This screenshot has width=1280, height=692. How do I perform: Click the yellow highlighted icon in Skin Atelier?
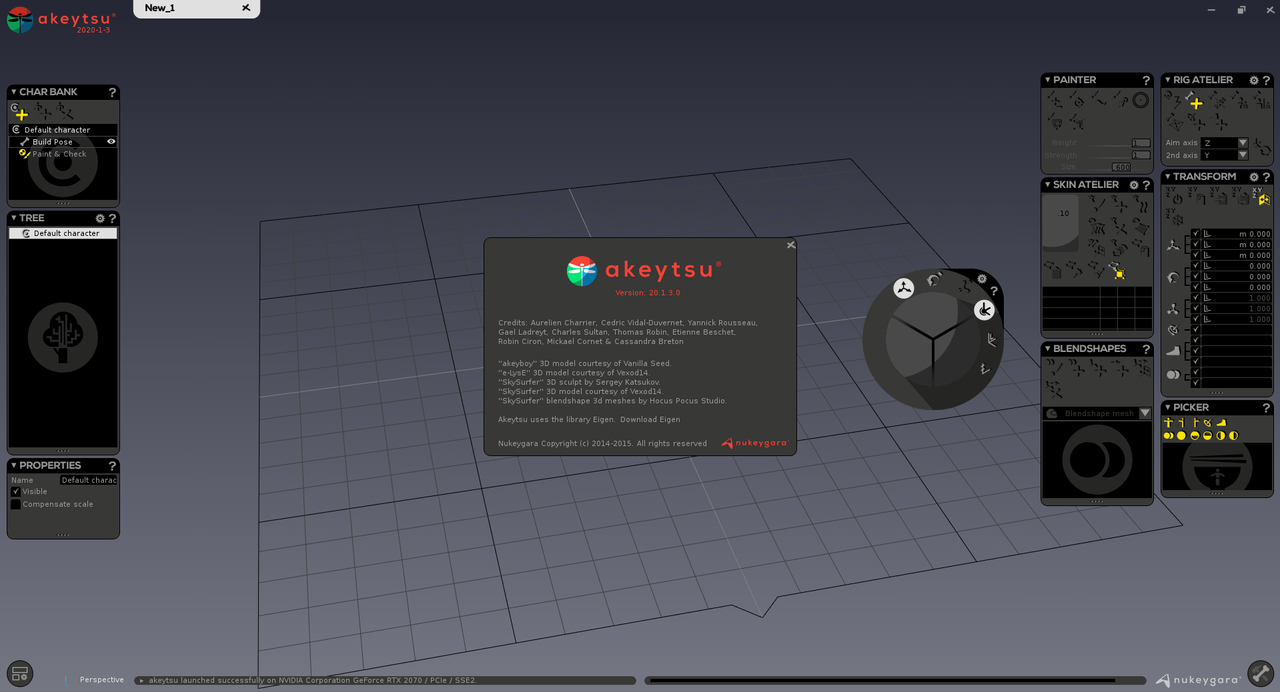click(x=1119, y=273)
